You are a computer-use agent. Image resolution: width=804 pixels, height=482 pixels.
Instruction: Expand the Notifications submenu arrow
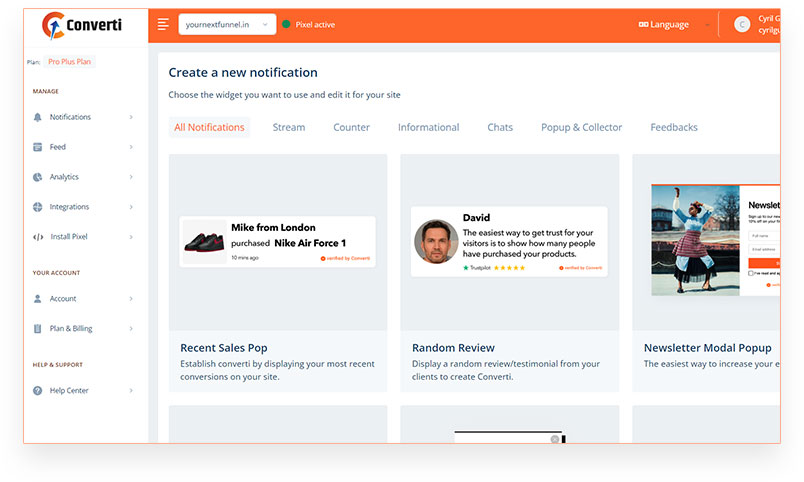[131, 117]
